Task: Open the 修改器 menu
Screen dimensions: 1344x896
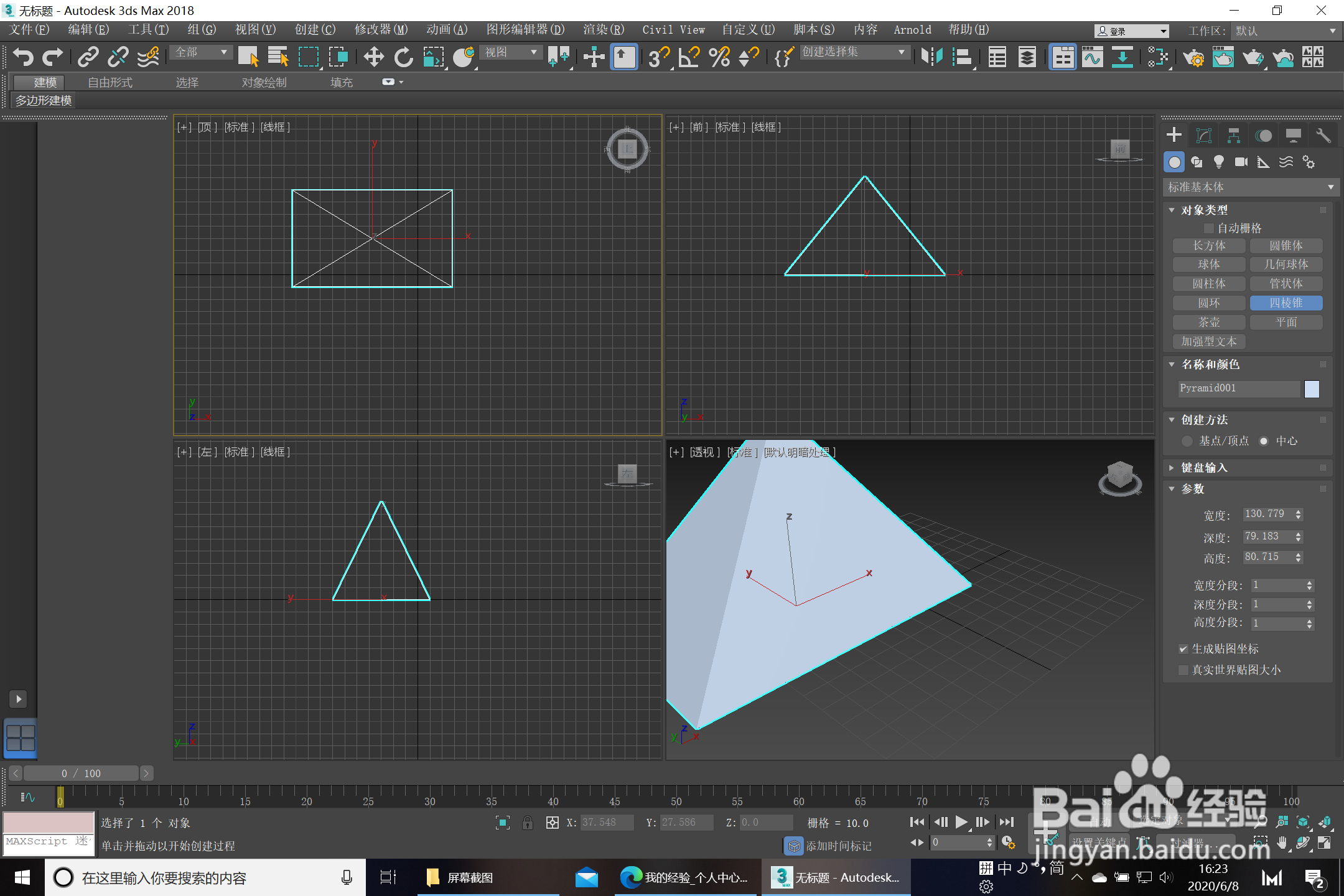Action: [381, 30]
